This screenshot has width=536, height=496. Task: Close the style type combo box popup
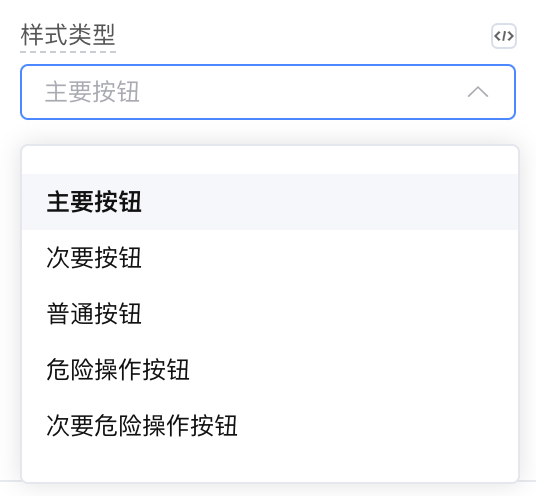point(478,92)
